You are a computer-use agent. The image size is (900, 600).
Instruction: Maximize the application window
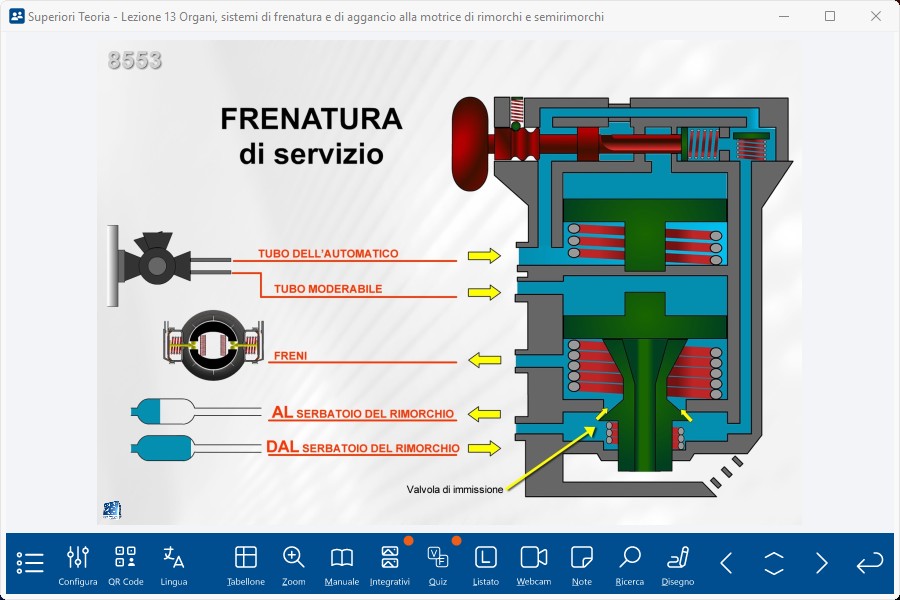point(830,16)
